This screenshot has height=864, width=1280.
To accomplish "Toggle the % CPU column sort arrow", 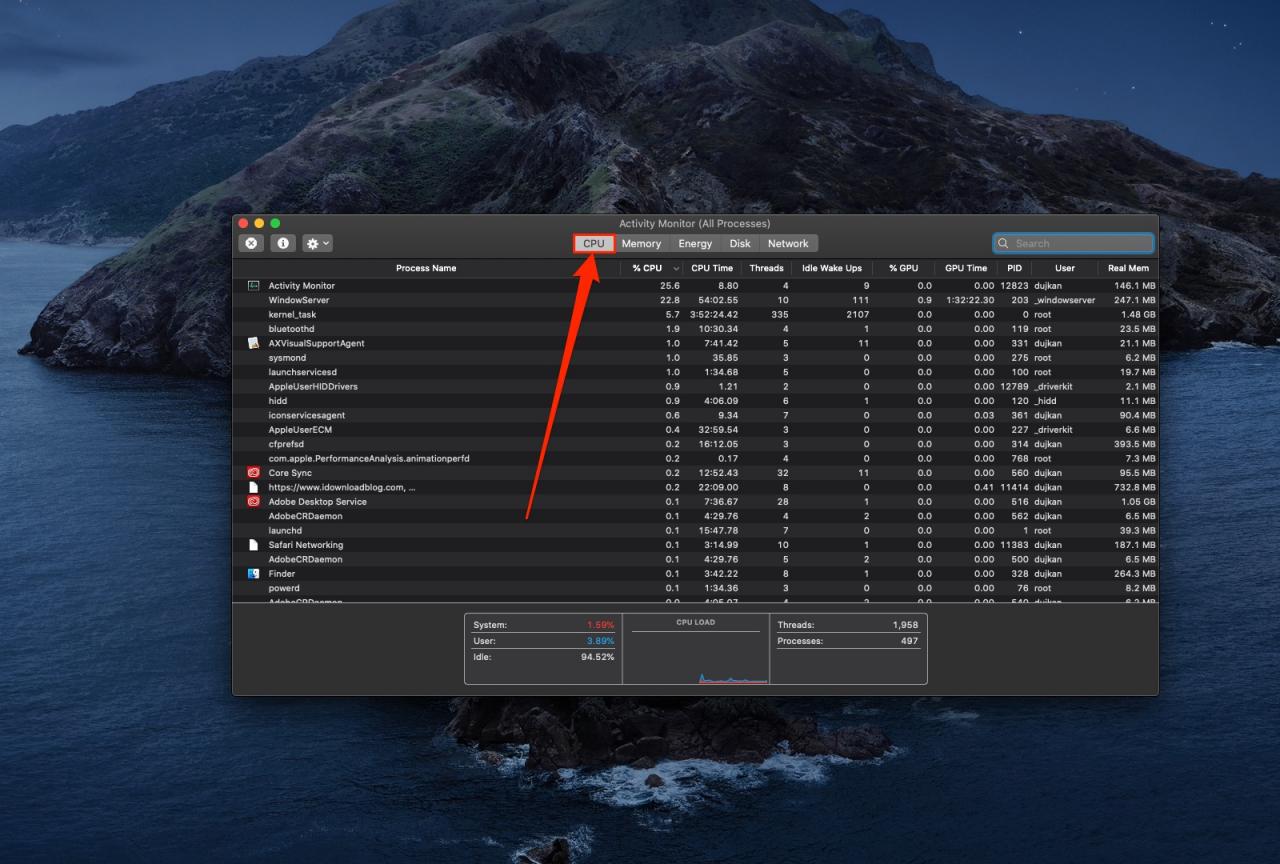I will 676,268.
